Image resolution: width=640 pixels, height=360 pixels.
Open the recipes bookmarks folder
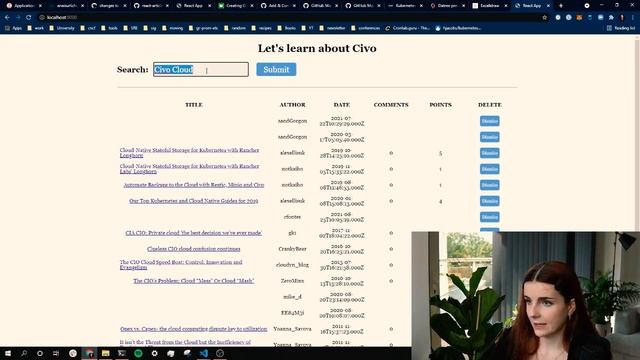pos(262,28)
